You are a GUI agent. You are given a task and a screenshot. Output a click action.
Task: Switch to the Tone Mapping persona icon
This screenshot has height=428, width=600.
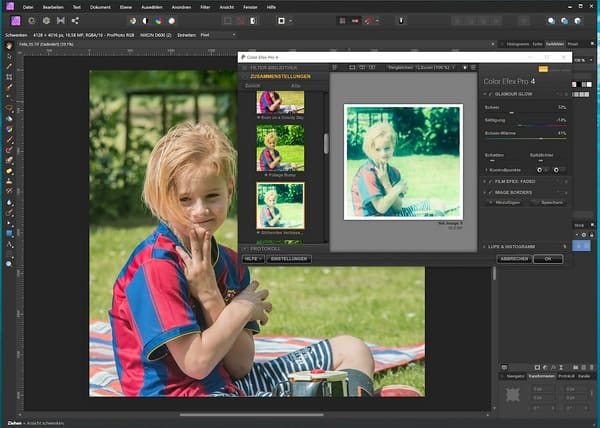tap(60, 21)
